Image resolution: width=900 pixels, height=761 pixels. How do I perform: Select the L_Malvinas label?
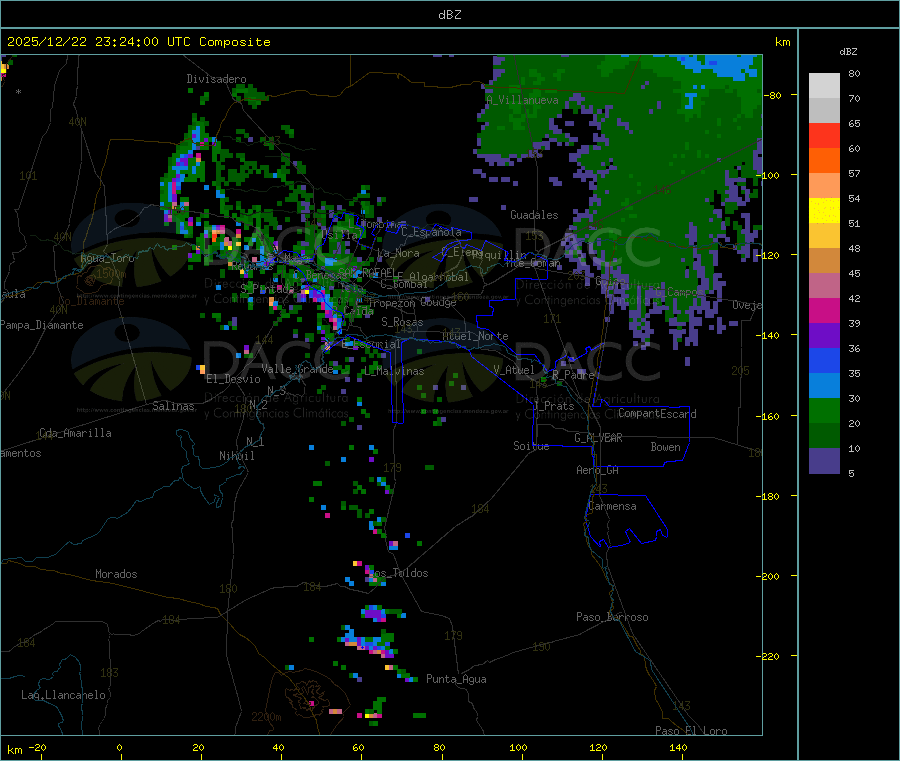(394, 372)
